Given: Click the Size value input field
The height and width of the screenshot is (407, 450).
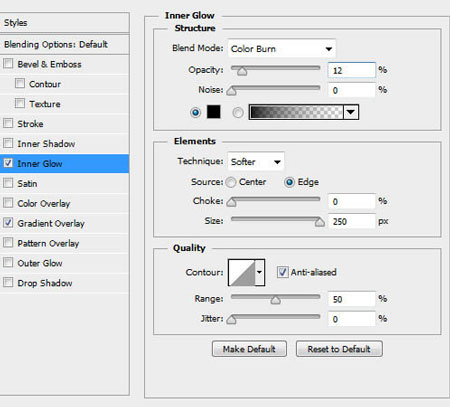Looking at the screenshot, I should tap(352, 221).
